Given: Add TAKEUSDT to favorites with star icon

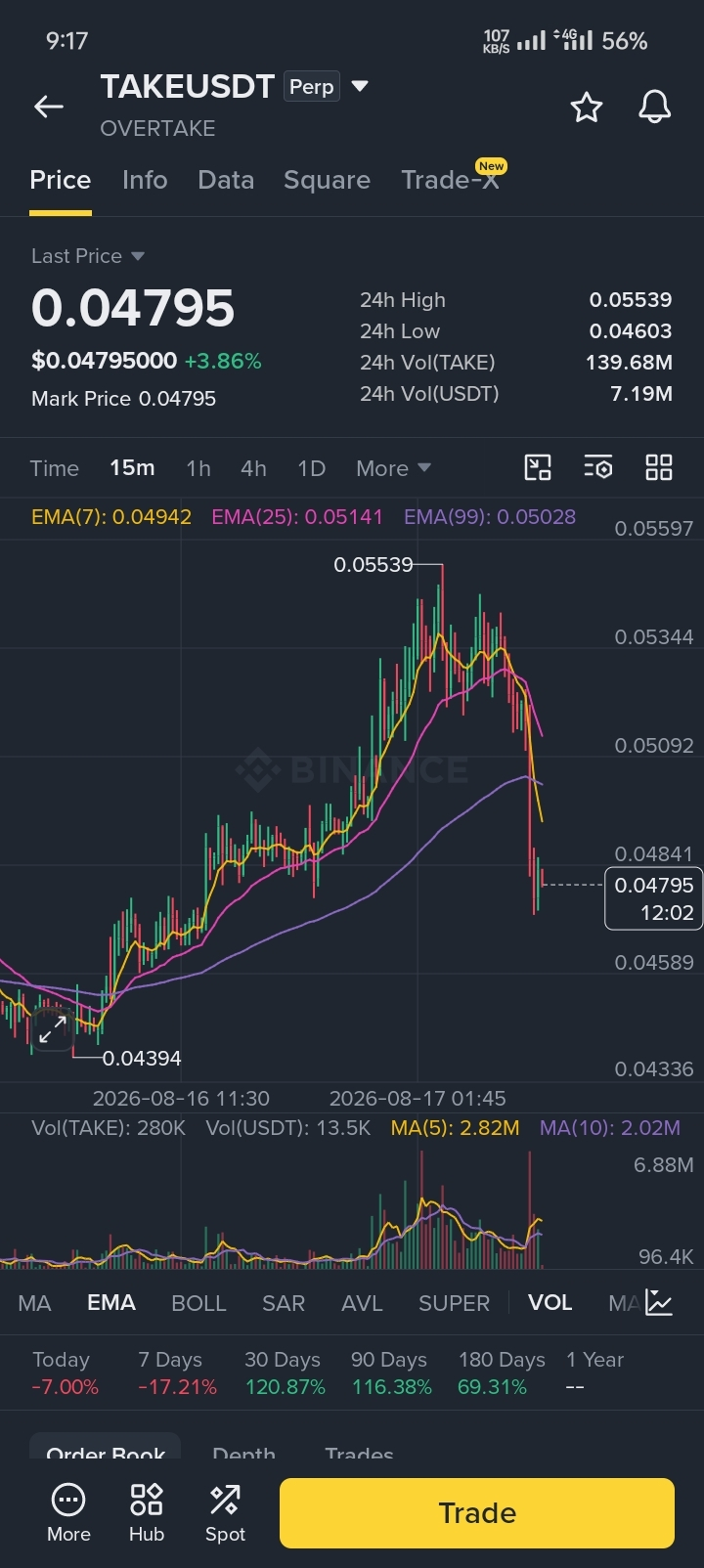Looking at the screenshot, I should (587, 107).
